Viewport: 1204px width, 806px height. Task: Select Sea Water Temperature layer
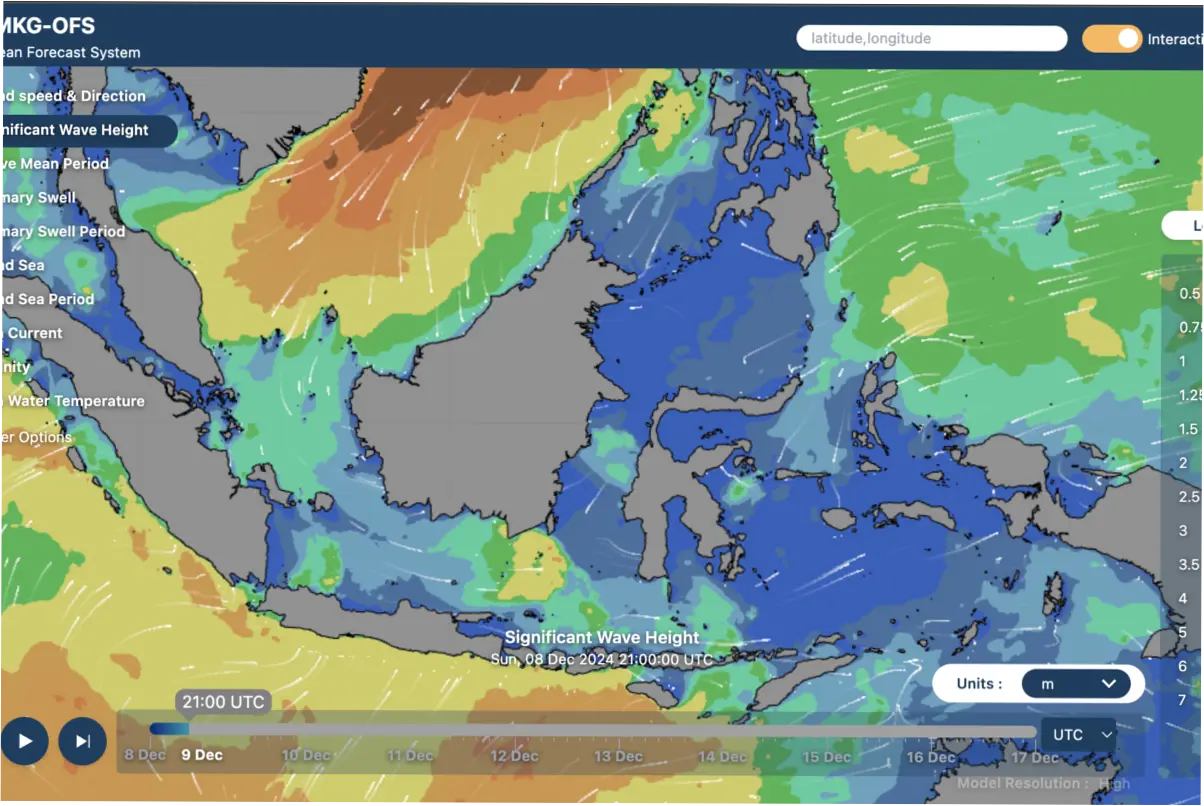point(74,401)
